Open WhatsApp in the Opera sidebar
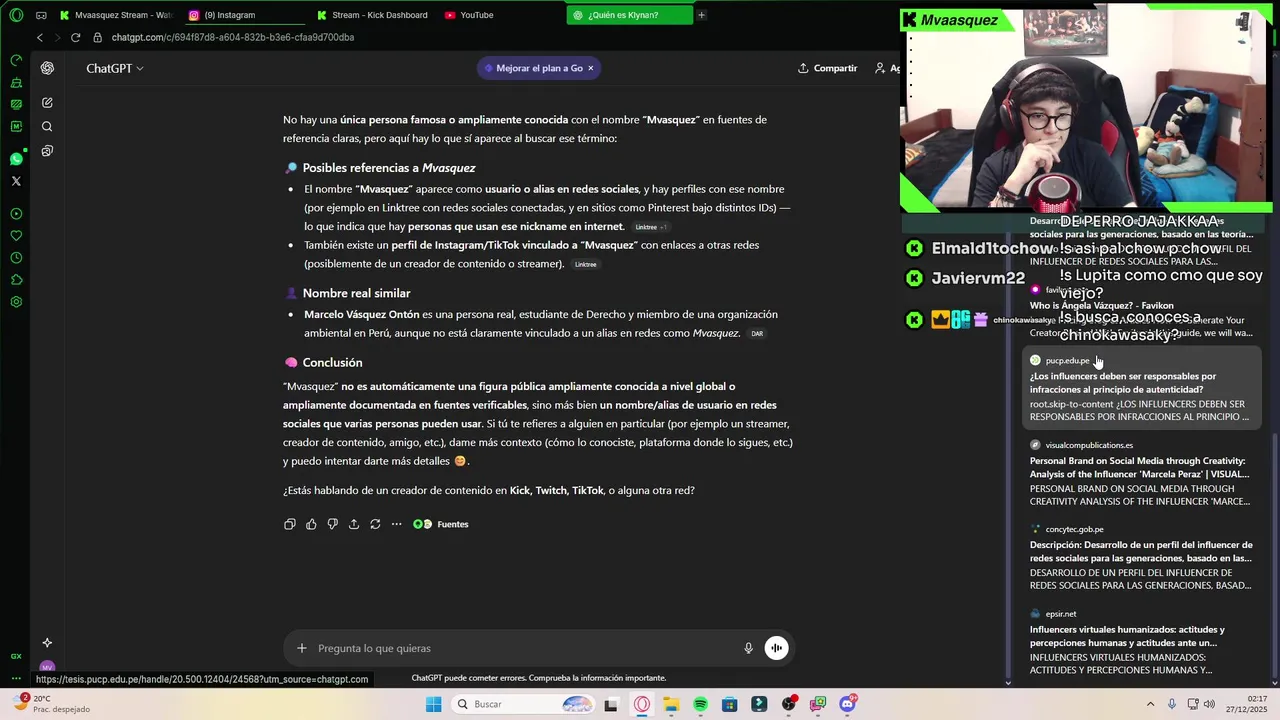Screen dimensions: 1280x720 click(x=16, y=159)
